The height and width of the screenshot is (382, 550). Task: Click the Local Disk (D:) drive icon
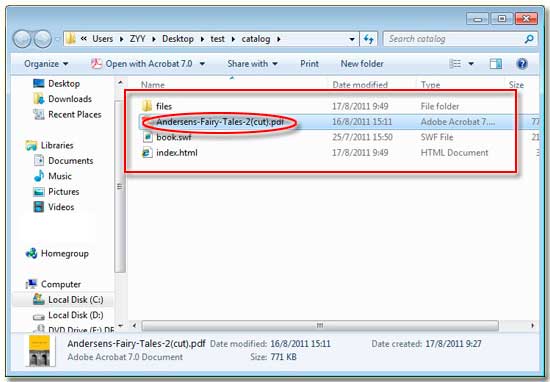coord(39,316)
